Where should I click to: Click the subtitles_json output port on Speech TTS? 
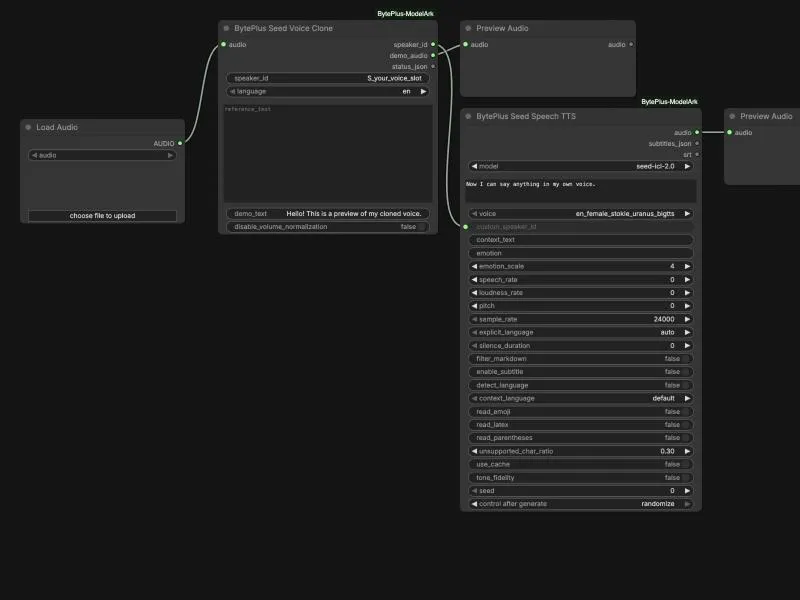(x=697, y=143)
